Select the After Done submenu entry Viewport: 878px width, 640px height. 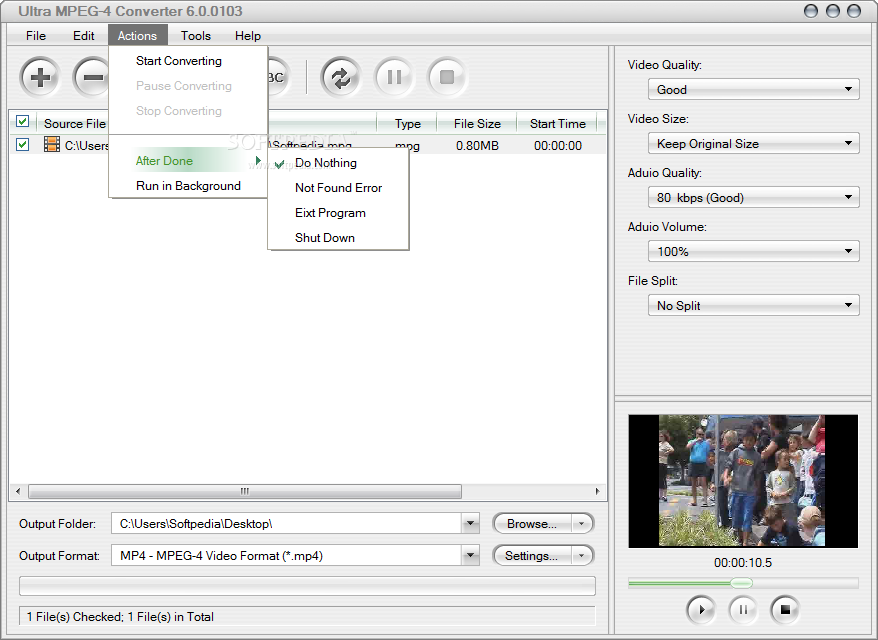(x=188, y=161)
